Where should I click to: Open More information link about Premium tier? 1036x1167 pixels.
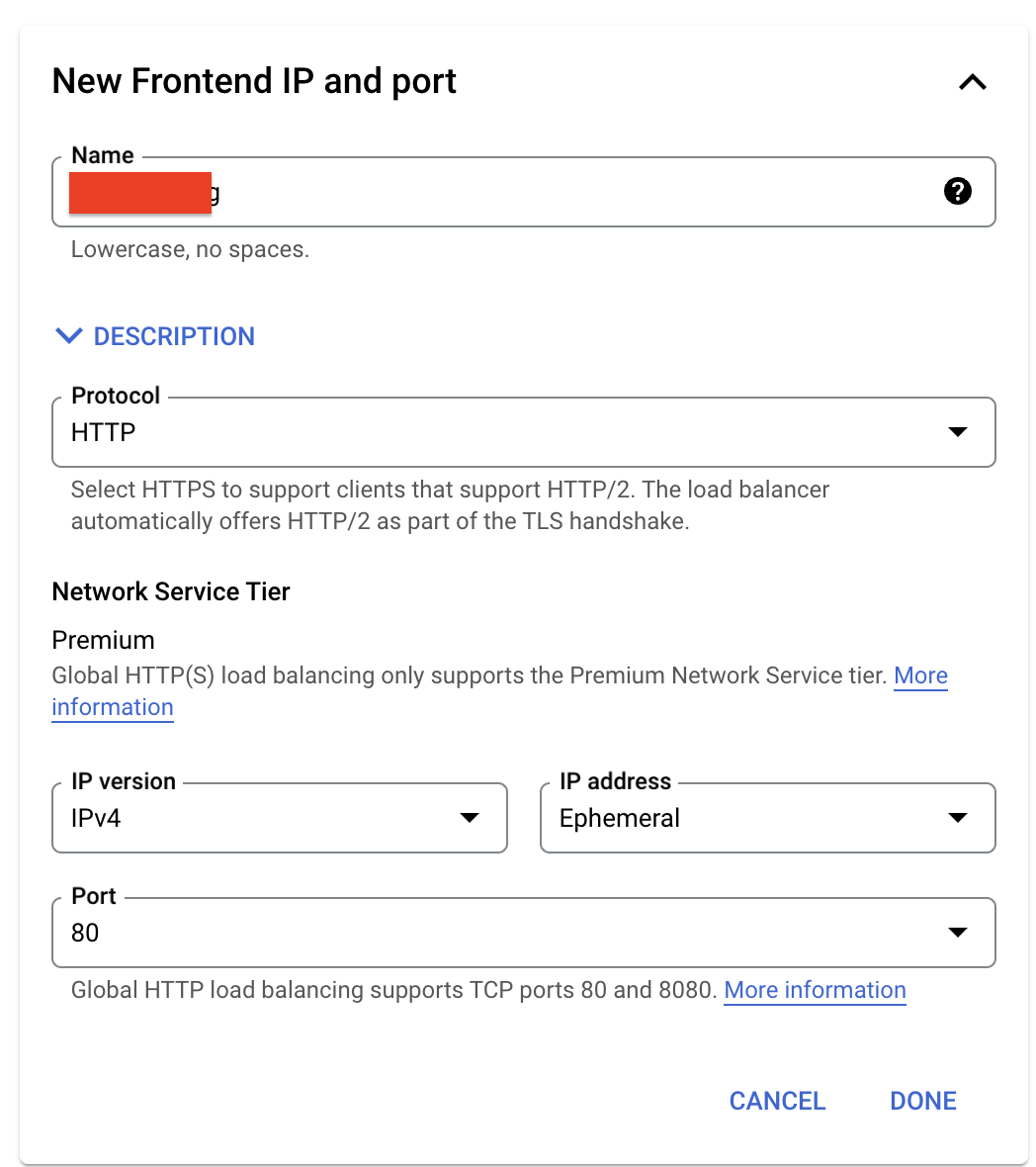919,676
